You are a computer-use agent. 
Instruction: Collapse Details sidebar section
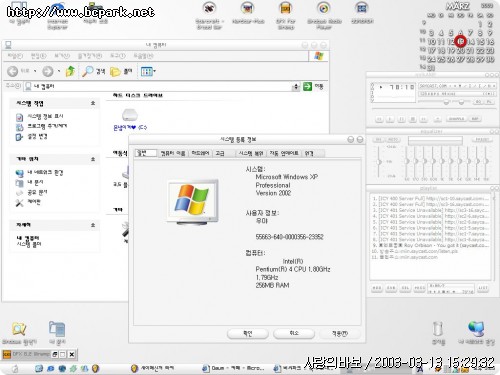click(x=93, y=225)
